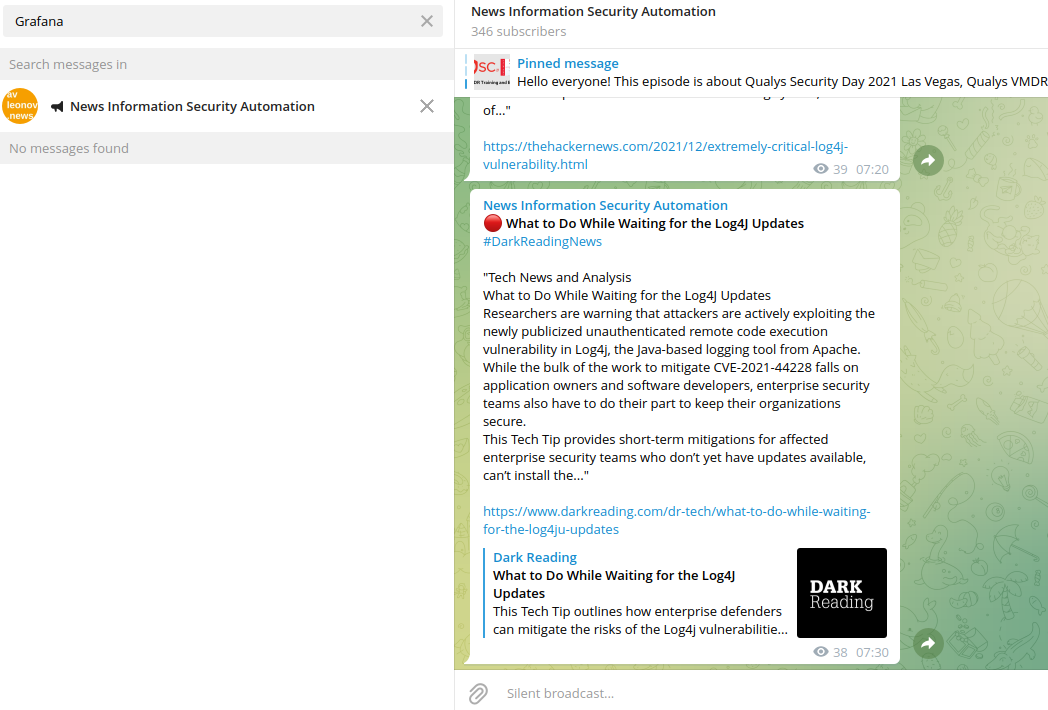
Task: Forward the hackernews post using share arrow
Action: [928, 160]
